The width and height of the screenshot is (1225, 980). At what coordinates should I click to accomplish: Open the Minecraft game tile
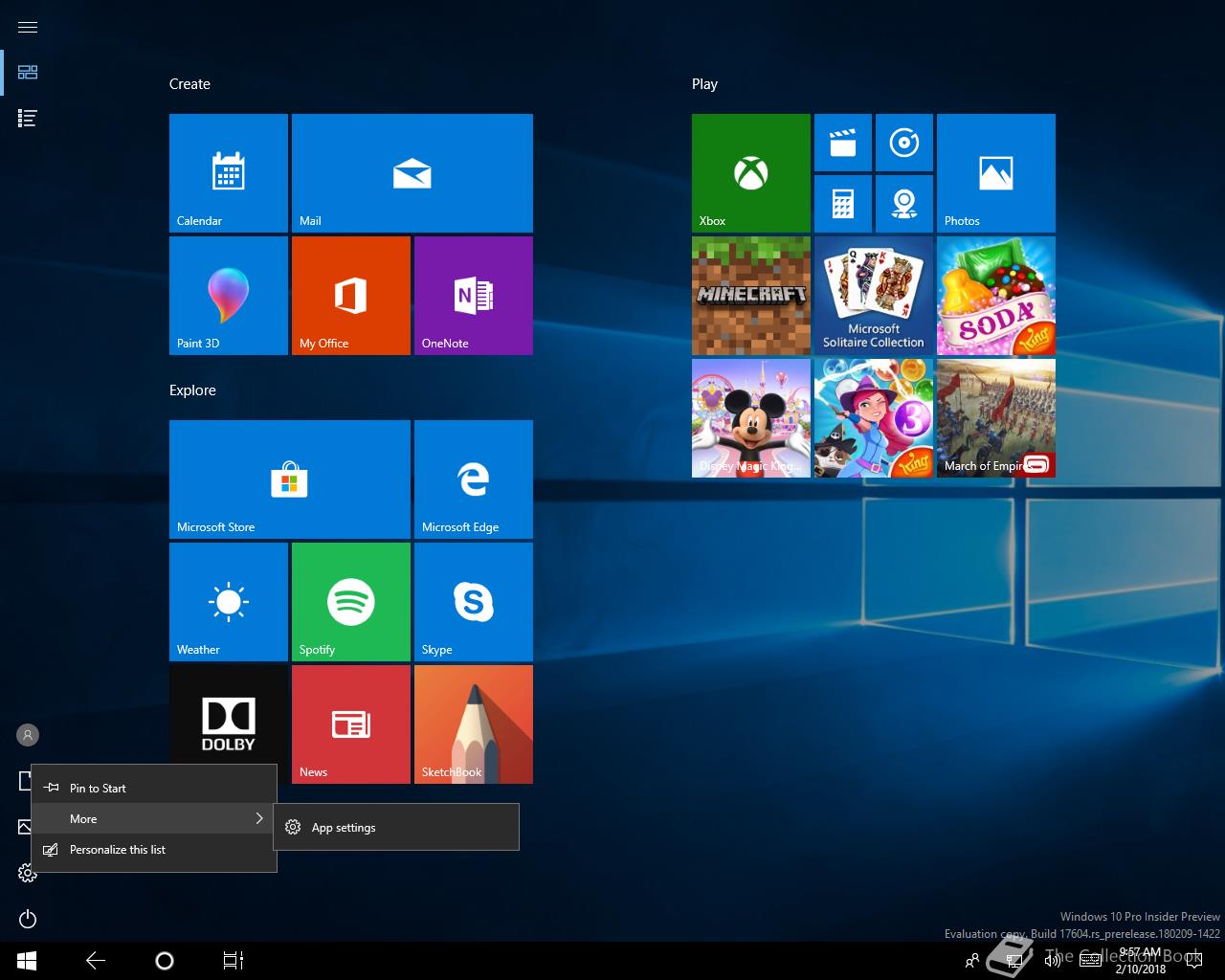pyautogui.click(x=751, y=296)
